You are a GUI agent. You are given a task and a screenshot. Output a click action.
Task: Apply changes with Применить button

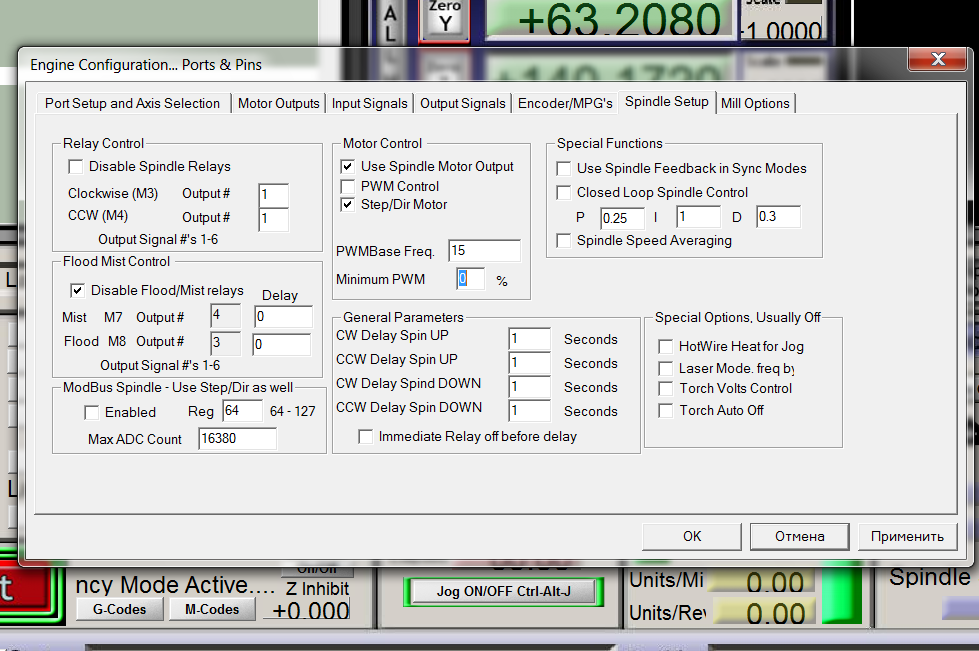(907, 536)
